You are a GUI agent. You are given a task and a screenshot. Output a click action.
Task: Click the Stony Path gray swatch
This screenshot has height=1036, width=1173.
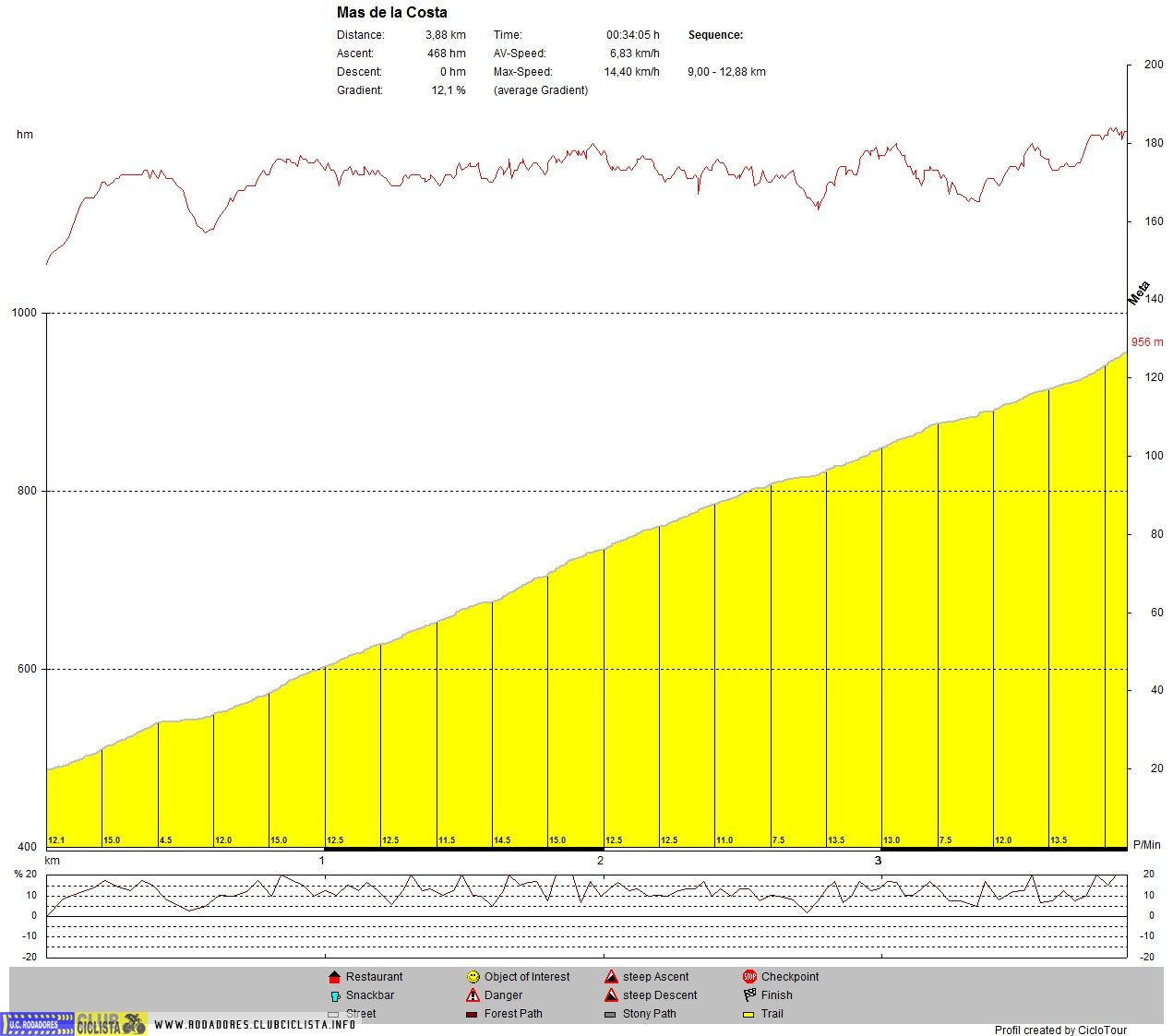pyautogui.click(x=610, y=1015)
